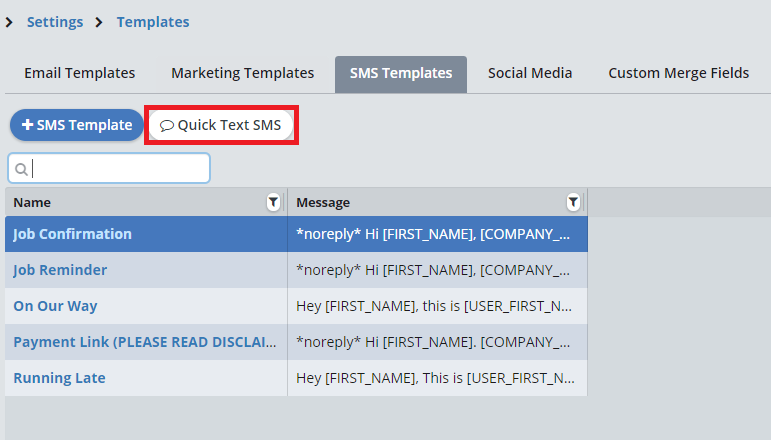
Task: Navigate to Settings in the breadcrumb
Action: click(55, 22)
